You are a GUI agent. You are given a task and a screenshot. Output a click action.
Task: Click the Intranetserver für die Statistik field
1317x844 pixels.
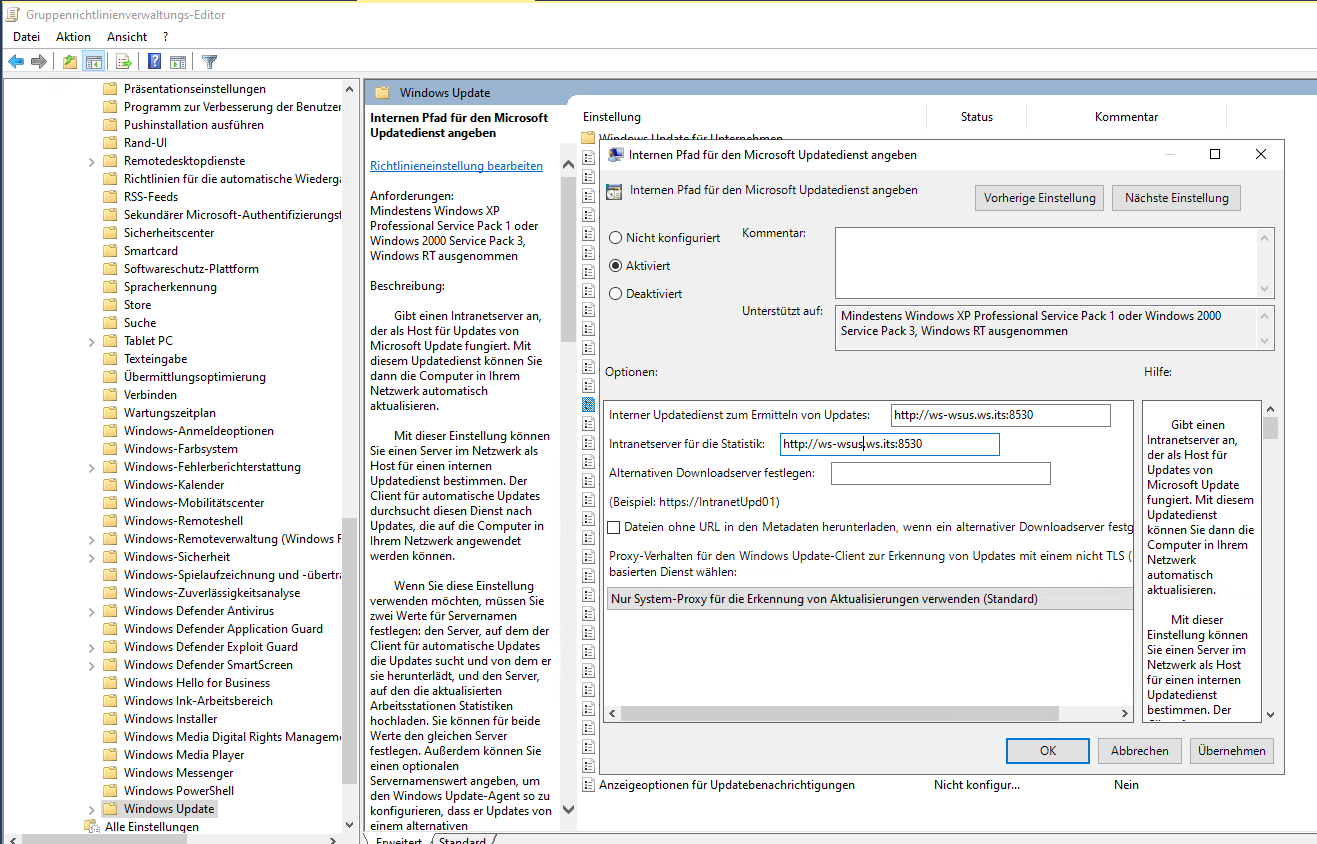tap(889, 444)
